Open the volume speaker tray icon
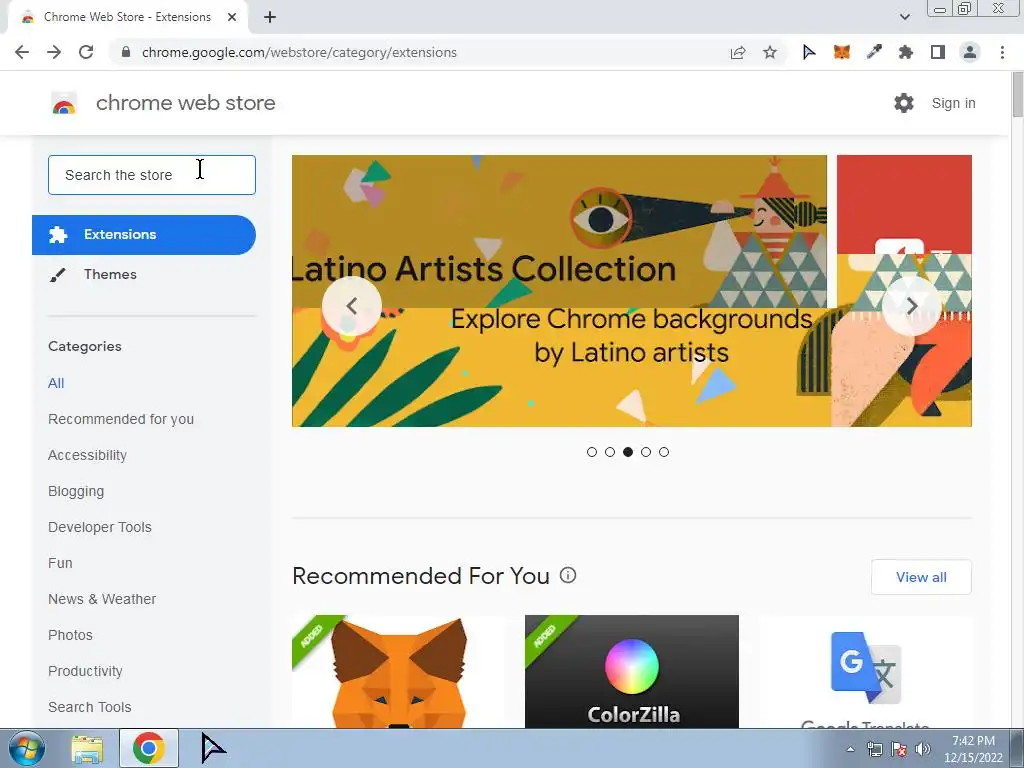The width and height of the screenshot is (1024, 768). (922, 749)
